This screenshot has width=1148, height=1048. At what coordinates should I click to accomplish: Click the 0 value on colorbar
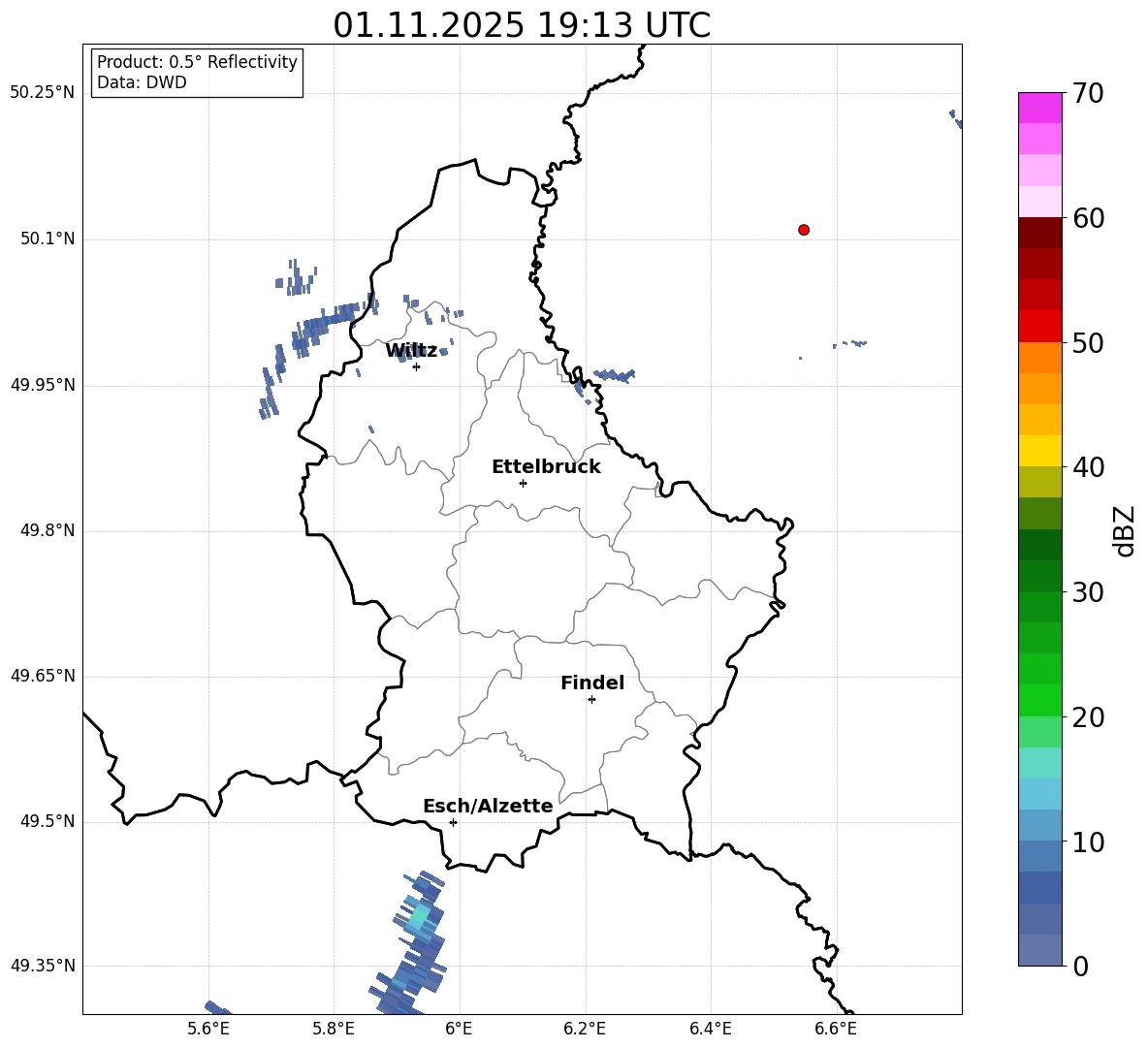click(x=1081, y=966)
